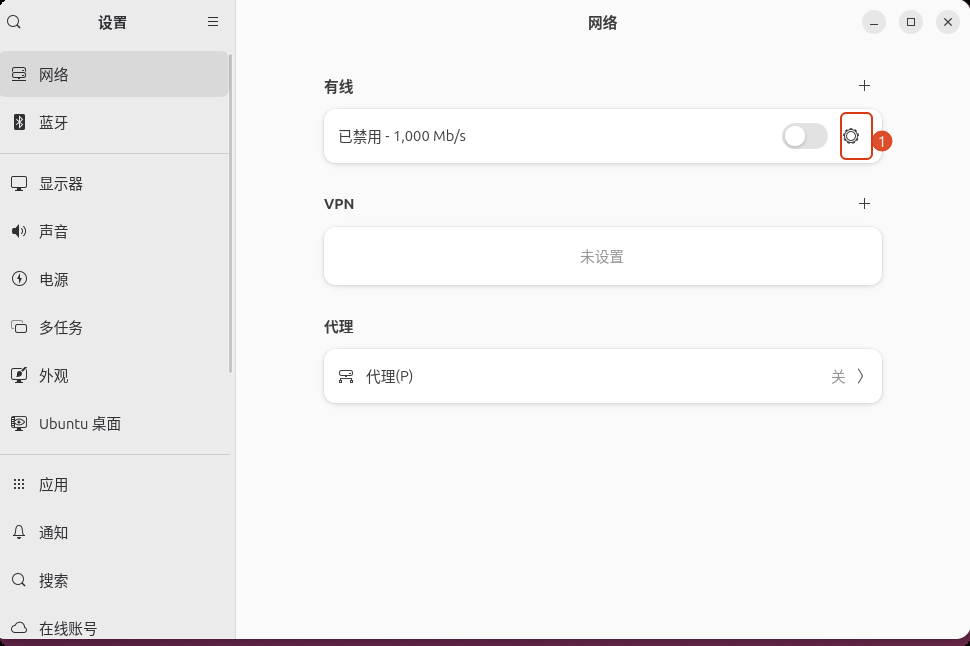Select 蓝牙 in the settings sidebar

tap(114, 122)
